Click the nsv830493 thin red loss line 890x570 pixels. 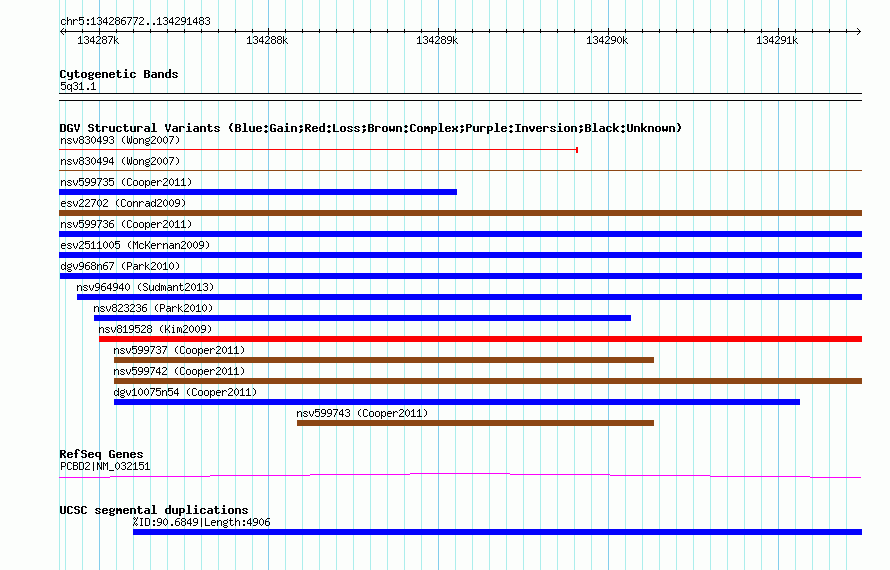pos(318,150)
